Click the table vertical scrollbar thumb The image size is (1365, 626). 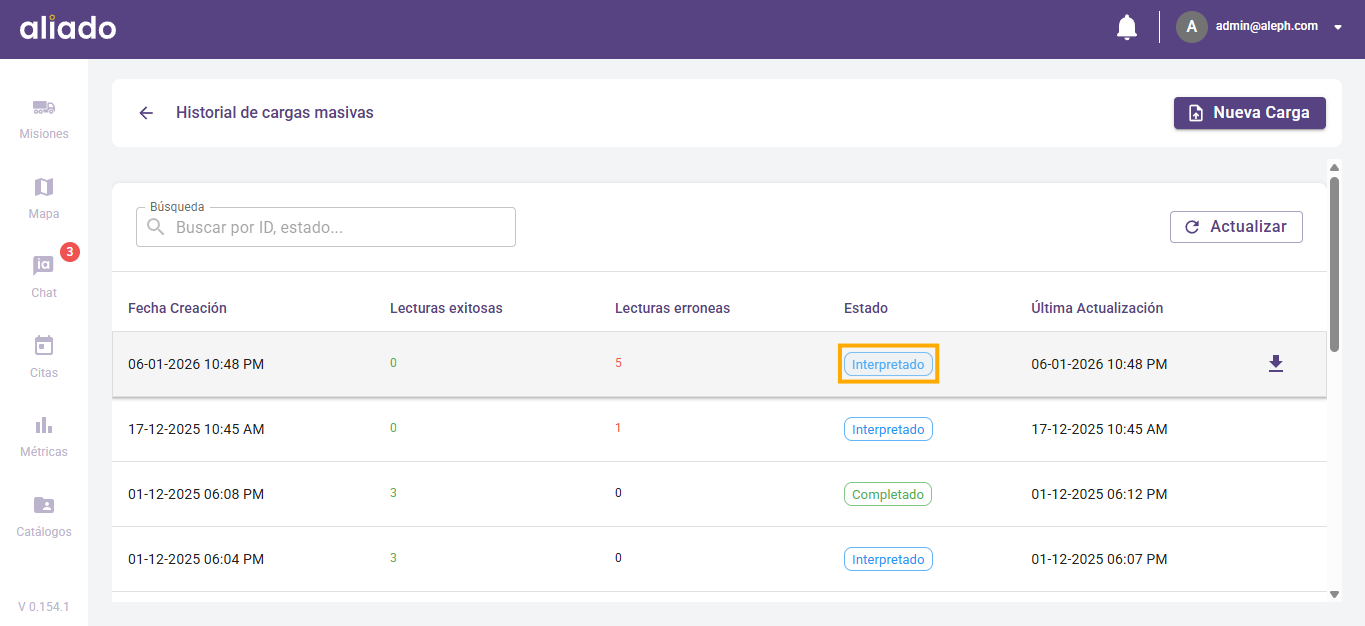[x=1334, y=263]
